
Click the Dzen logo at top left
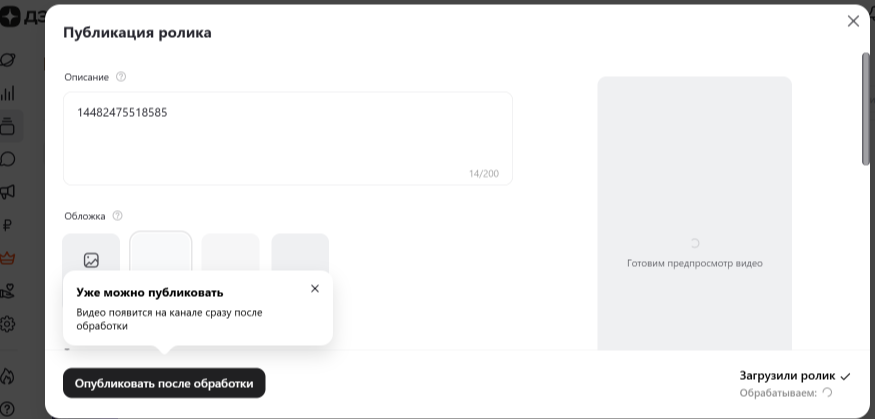22,17
